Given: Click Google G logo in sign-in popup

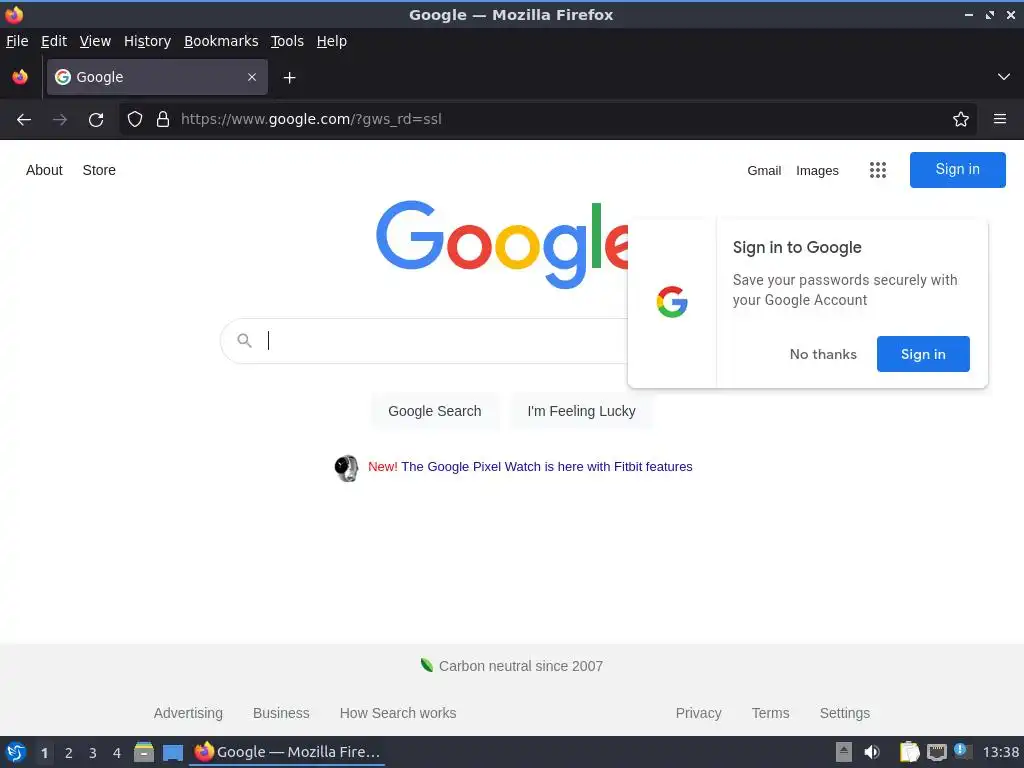Looking at the screenshot, I should pos(672,302).
